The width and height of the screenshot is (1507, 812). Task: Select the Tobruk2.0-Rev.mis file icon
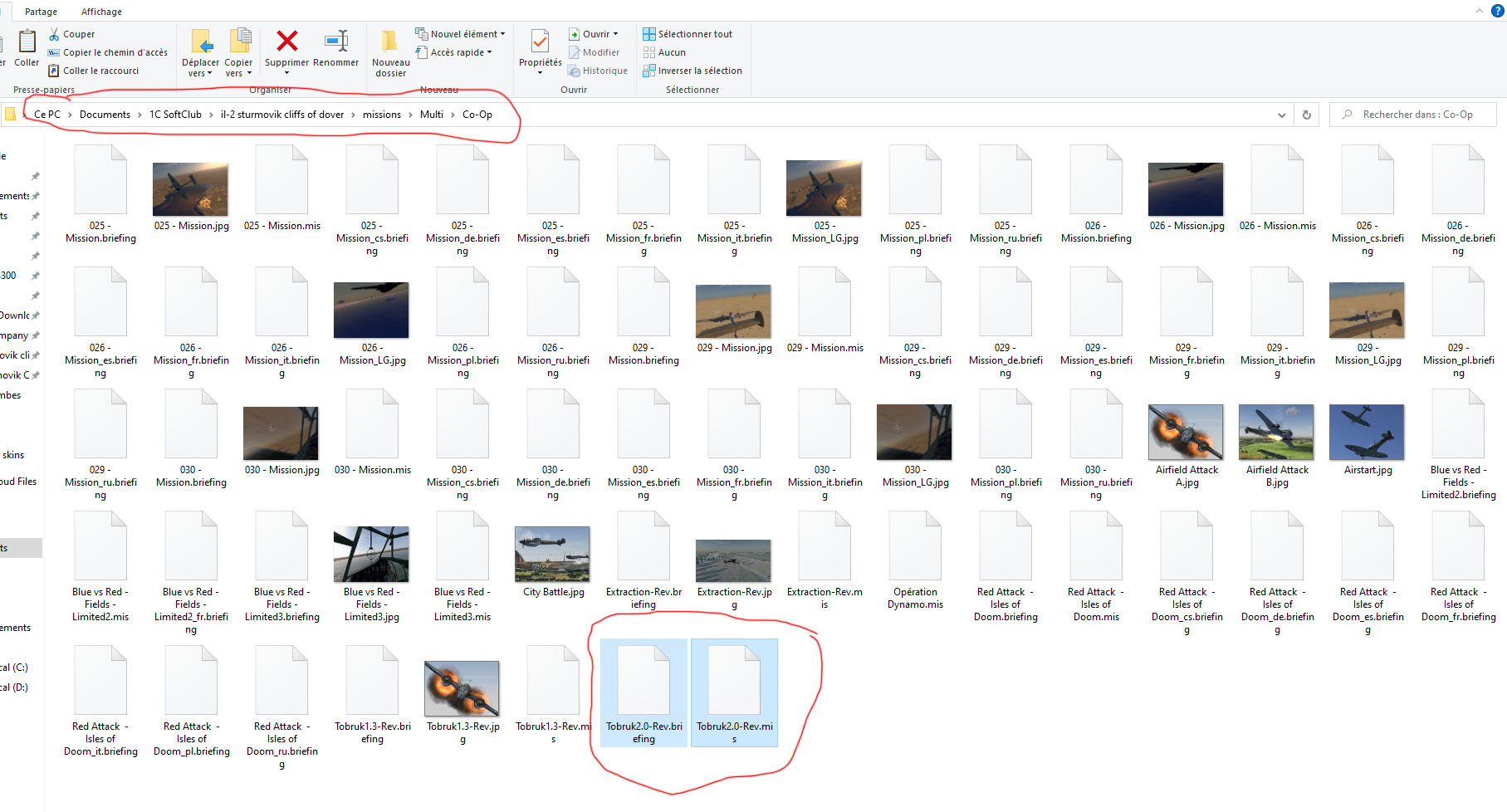pos(734,682)
